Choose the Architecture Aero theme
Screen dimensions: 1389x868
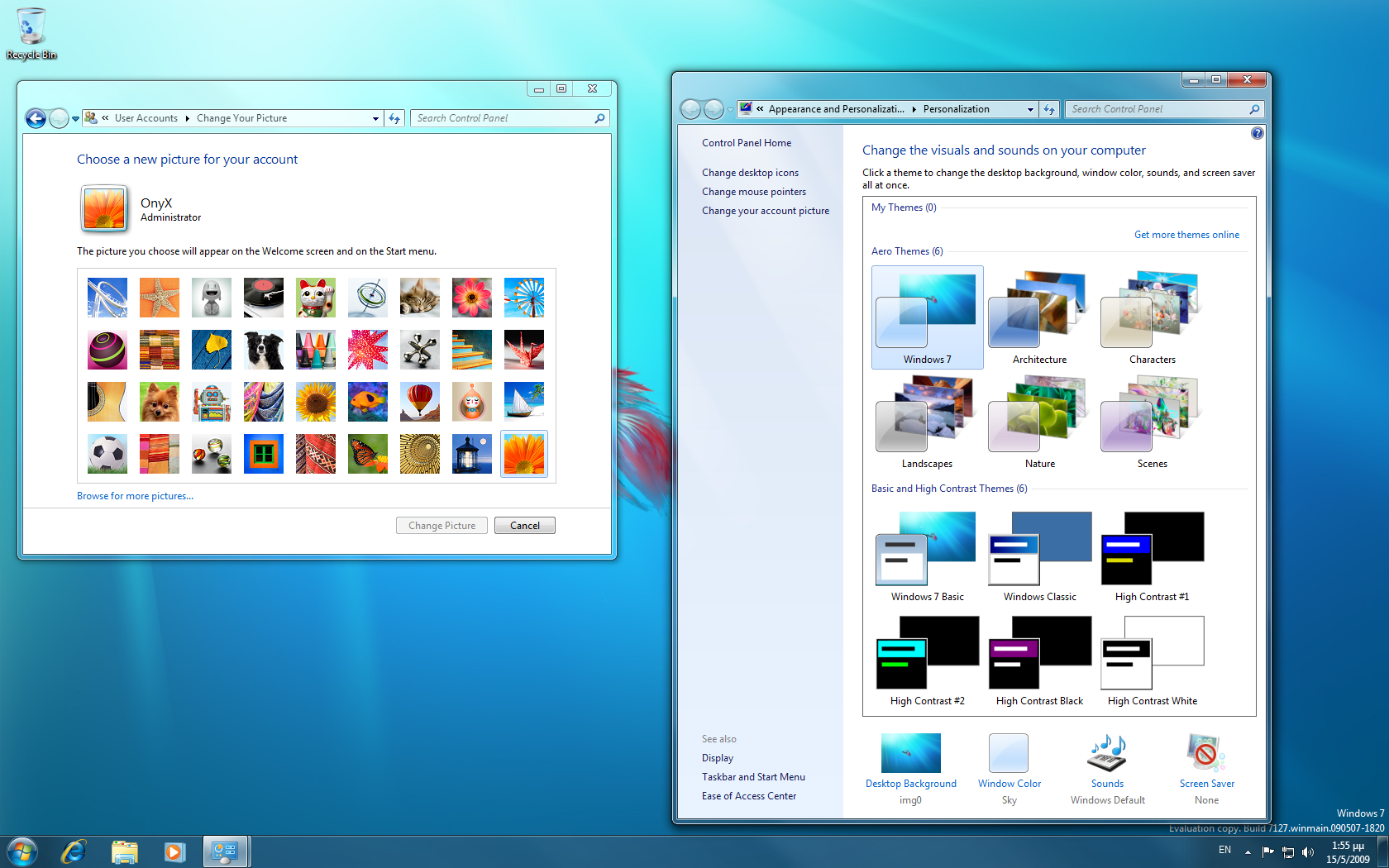pyautogui.click(x=1039, y=317)
